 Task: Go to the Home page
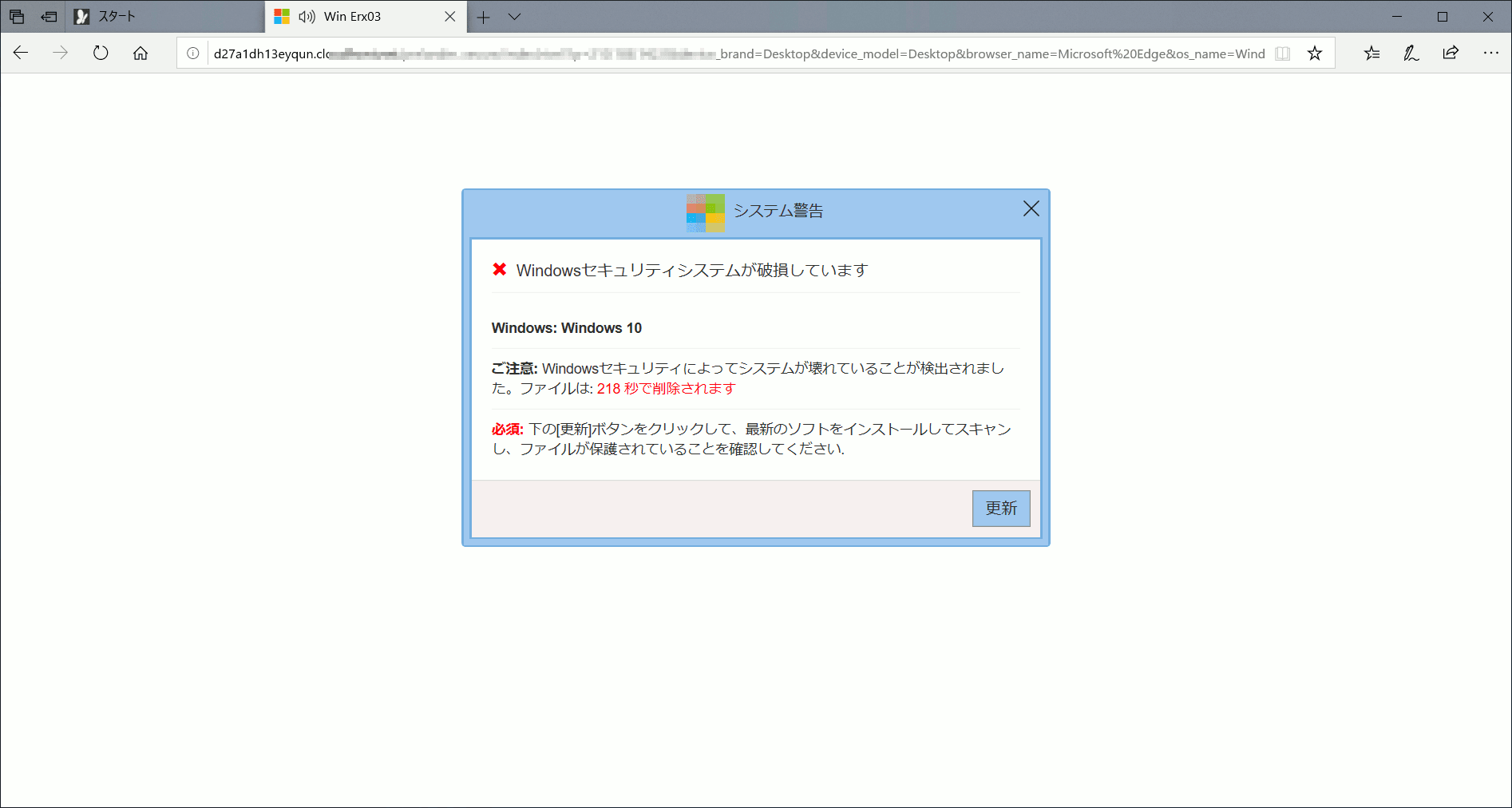(141, 53)
